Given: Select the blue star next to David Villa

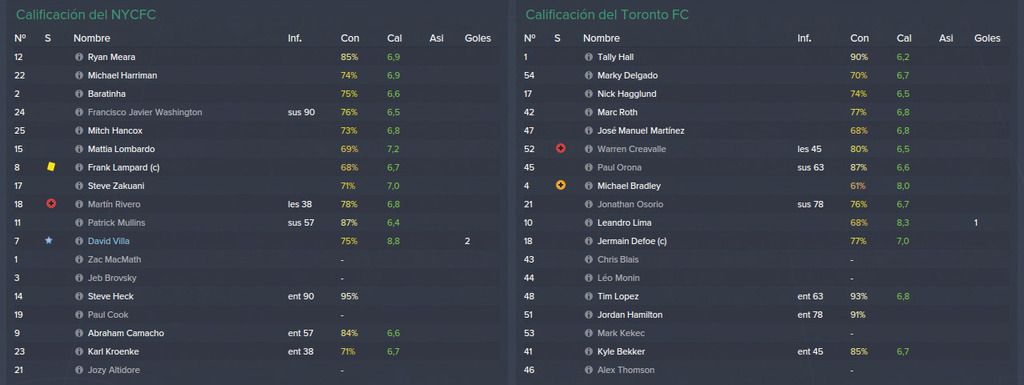Looking at the screenshot, I should (48, 241).
